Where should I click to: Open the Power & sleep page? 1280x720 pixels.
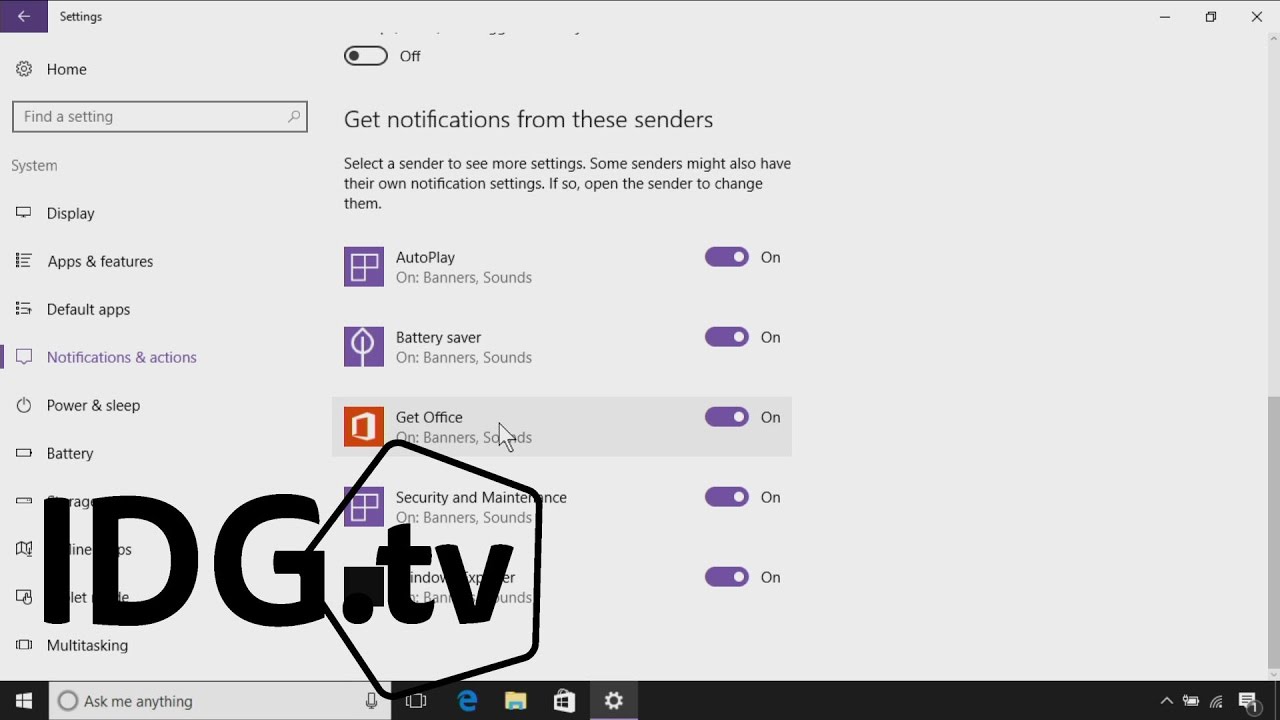point(93,405)
